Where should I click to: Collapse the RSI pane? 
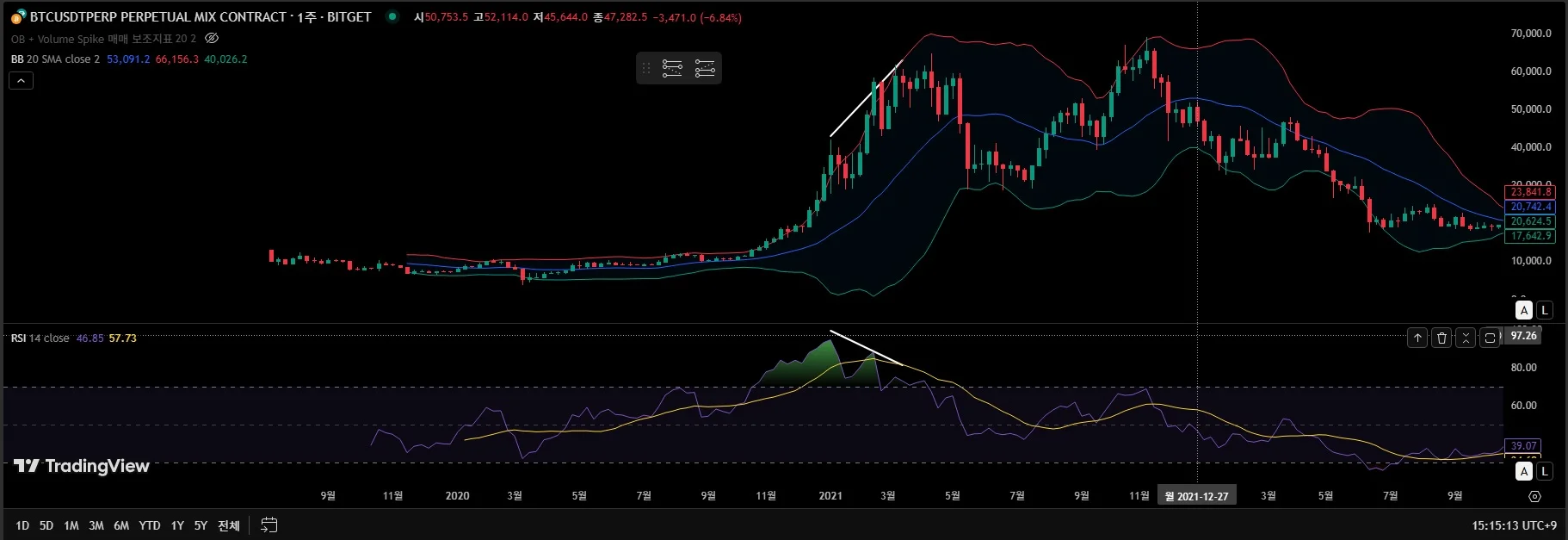1466,338
